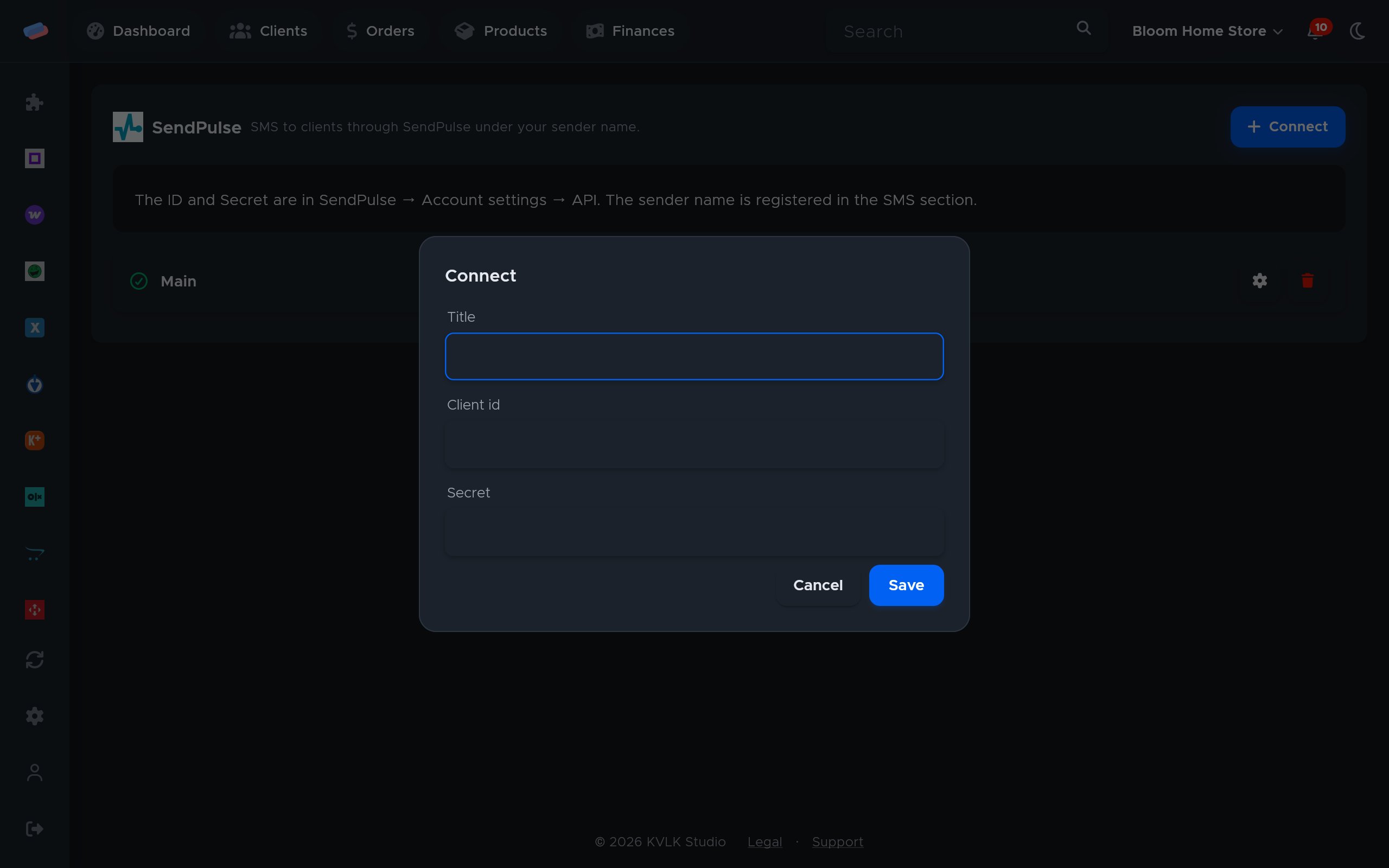
Task: Open the orange K+ integration icon
Action: (34, 441)
